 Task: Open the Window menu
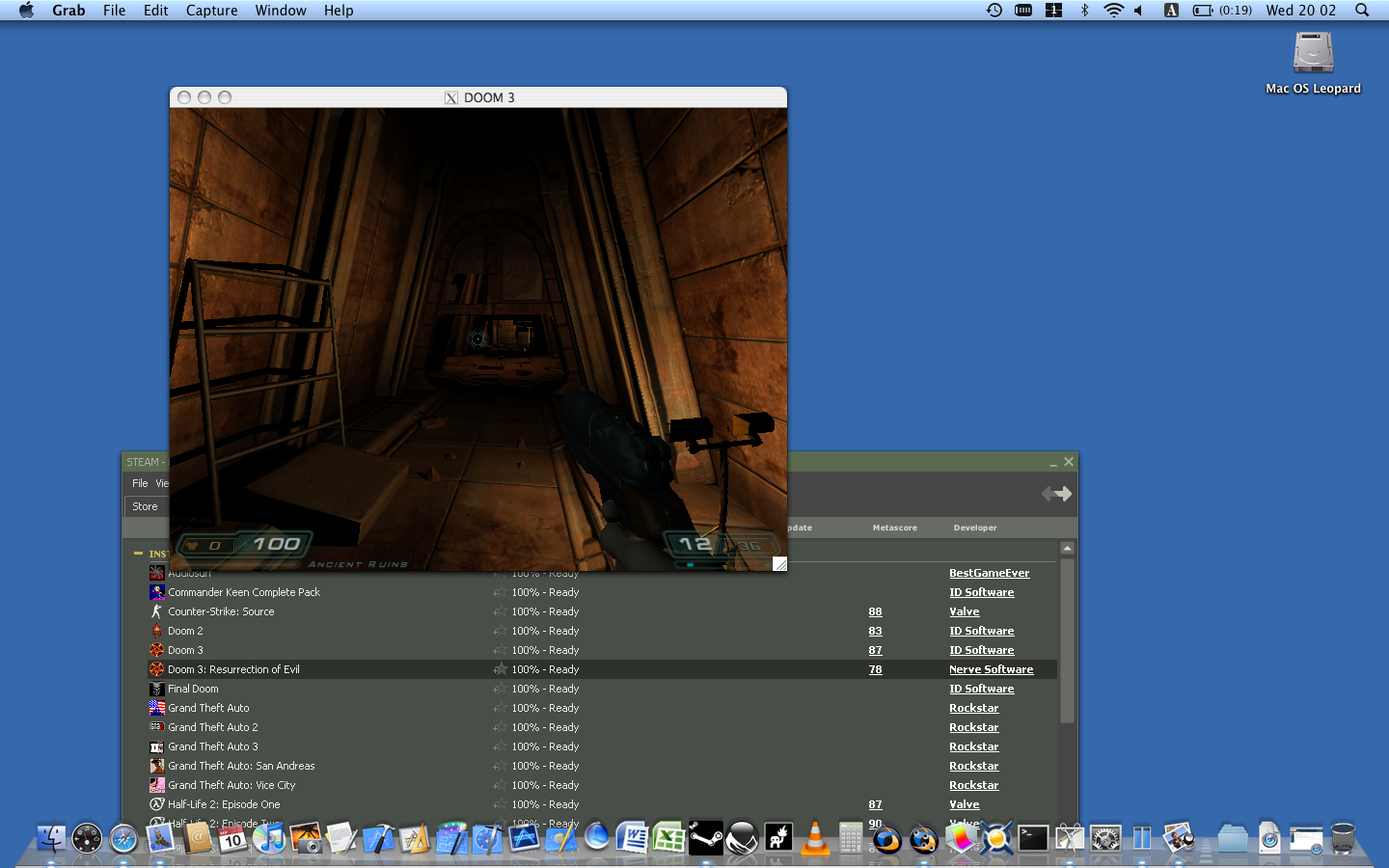281,10
